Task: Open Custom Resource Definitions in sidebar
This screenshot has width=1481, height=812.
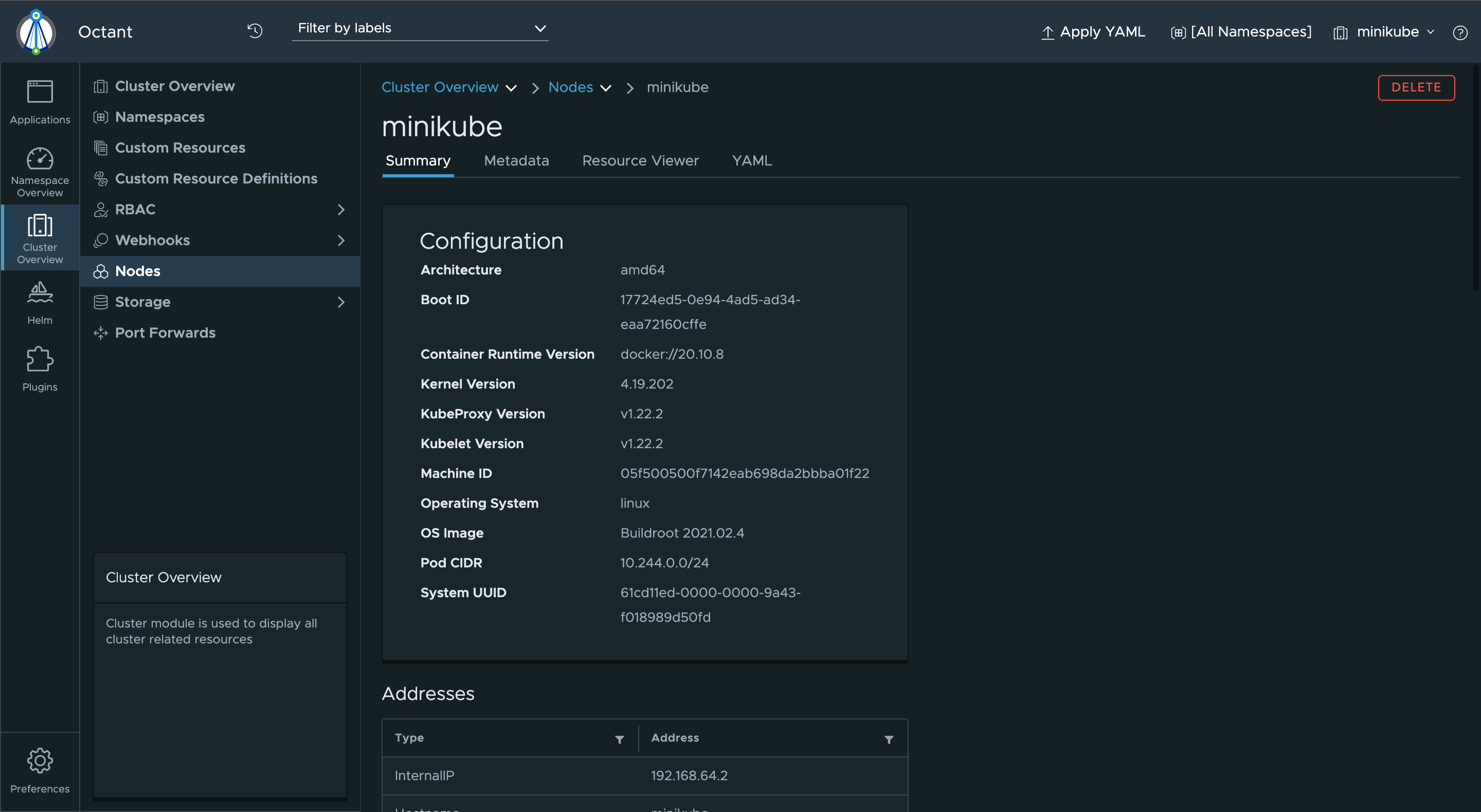Action: (220, 179)
